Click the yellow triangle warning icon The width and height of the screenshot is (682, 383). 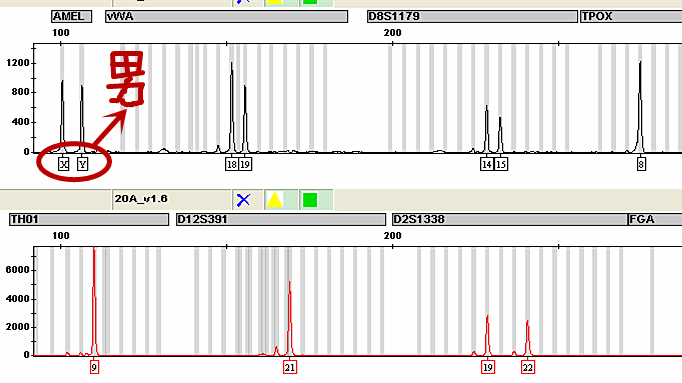click(x=275, y=200)
